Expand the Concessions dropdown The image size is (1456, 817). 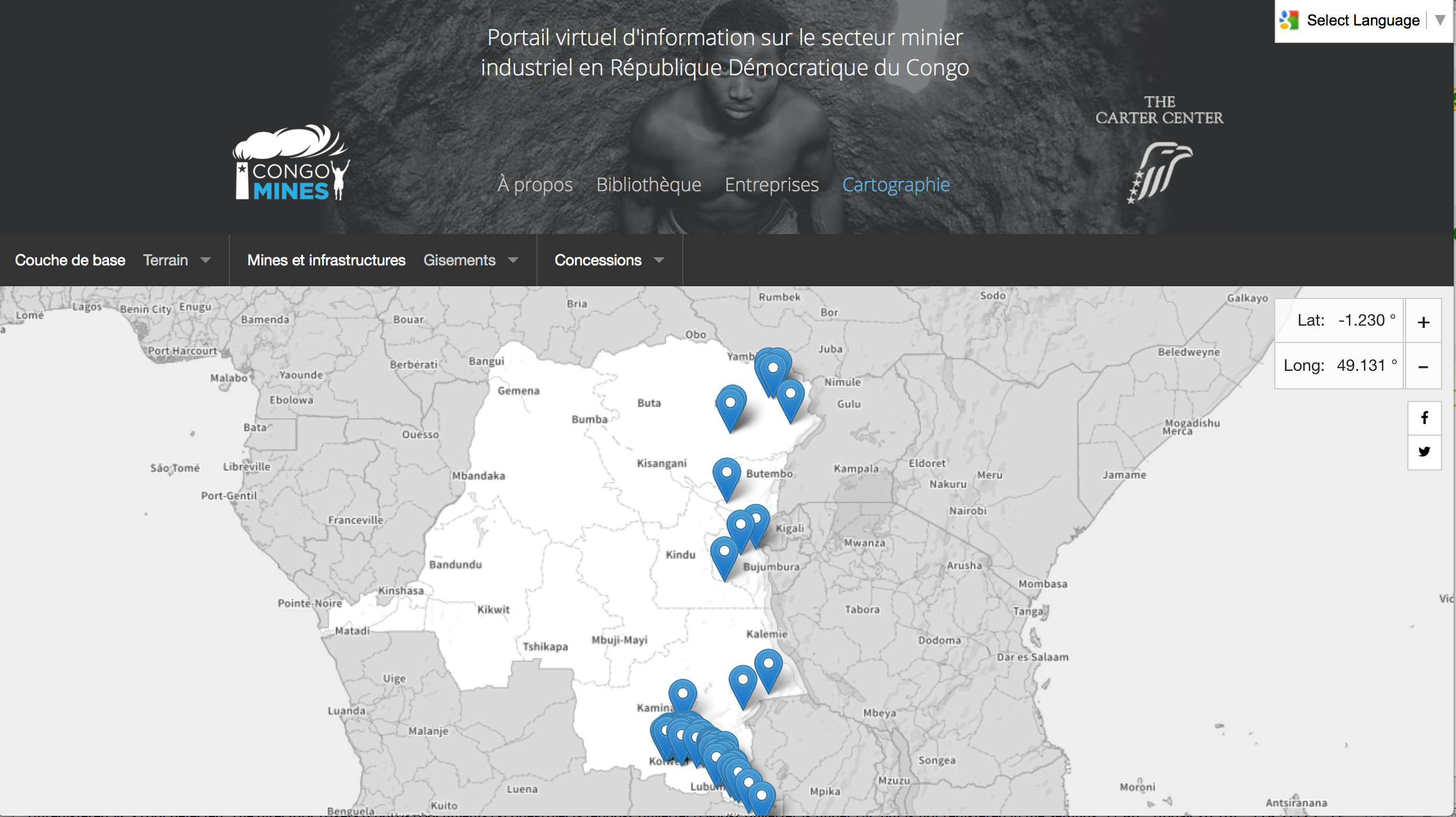point(609,260)
